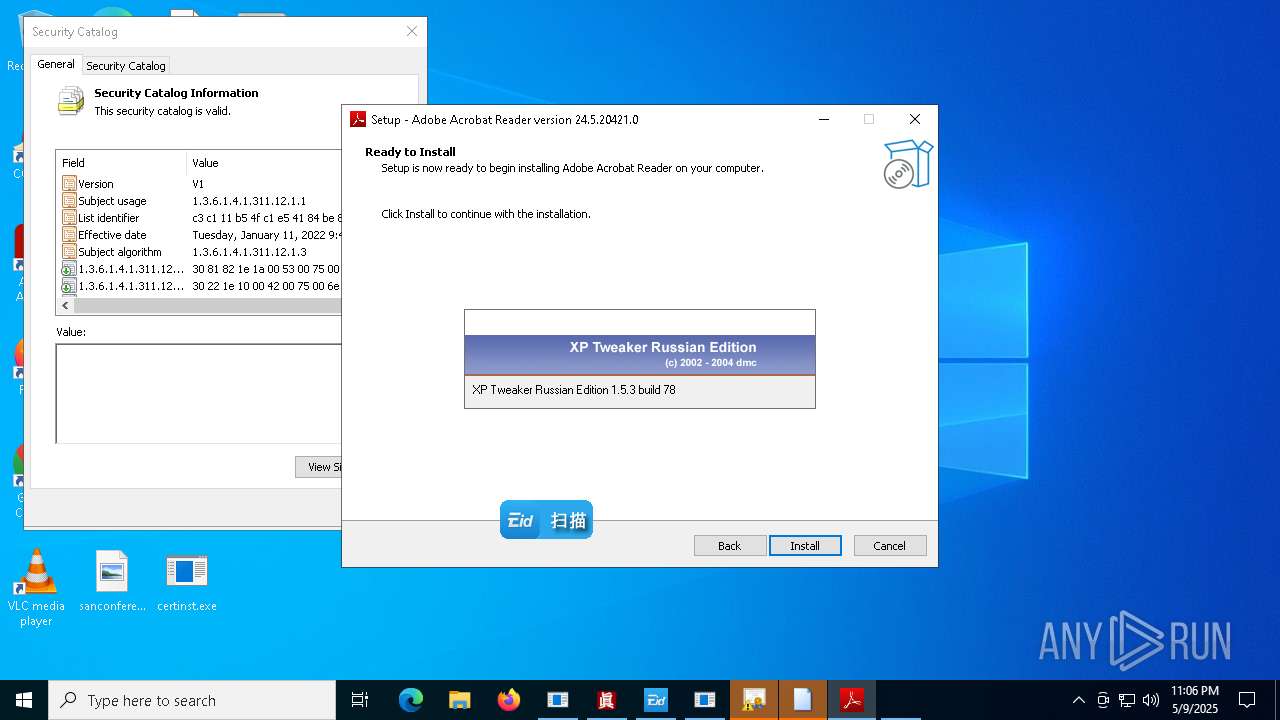This screenshot has height=720, width=1280.
Task: Select certinst.exe on the desktop
Action: click(187, 581)
